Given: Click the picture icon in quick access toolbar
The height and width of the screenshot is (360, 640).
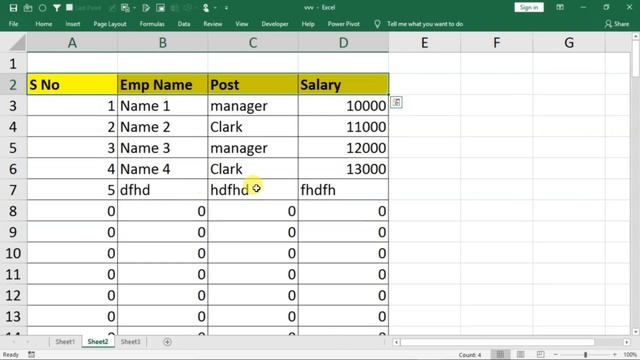Looking at the screenshot, I should point(161,8).
